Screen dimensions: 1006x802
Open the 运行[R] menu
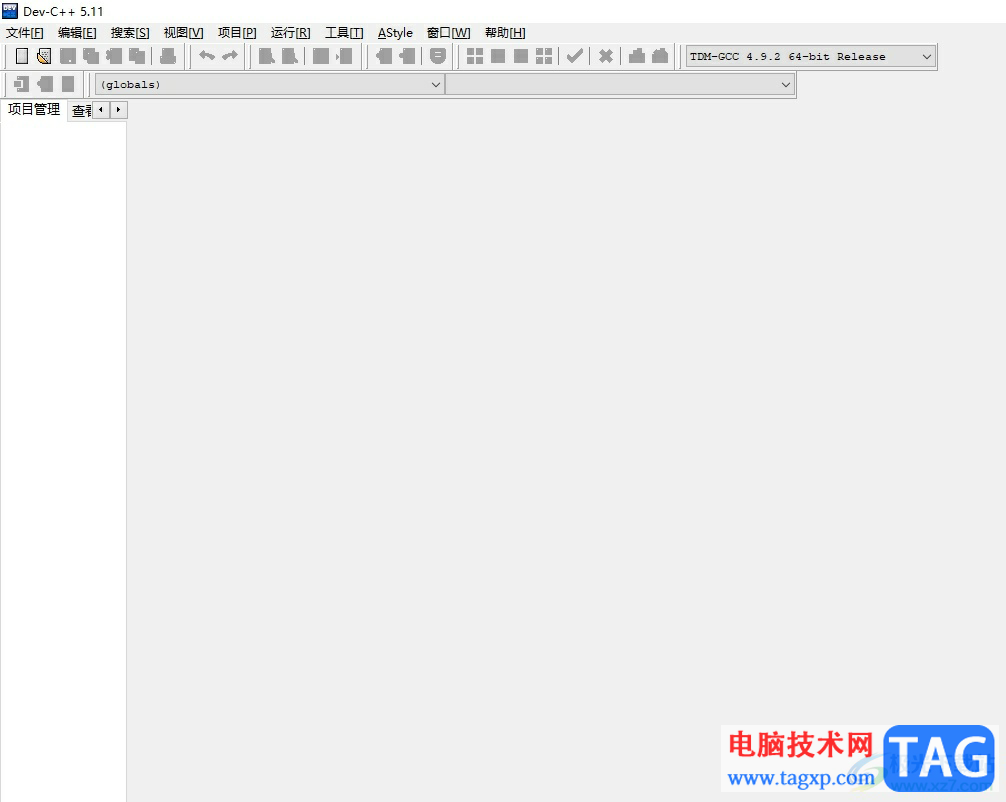(291, 33)
